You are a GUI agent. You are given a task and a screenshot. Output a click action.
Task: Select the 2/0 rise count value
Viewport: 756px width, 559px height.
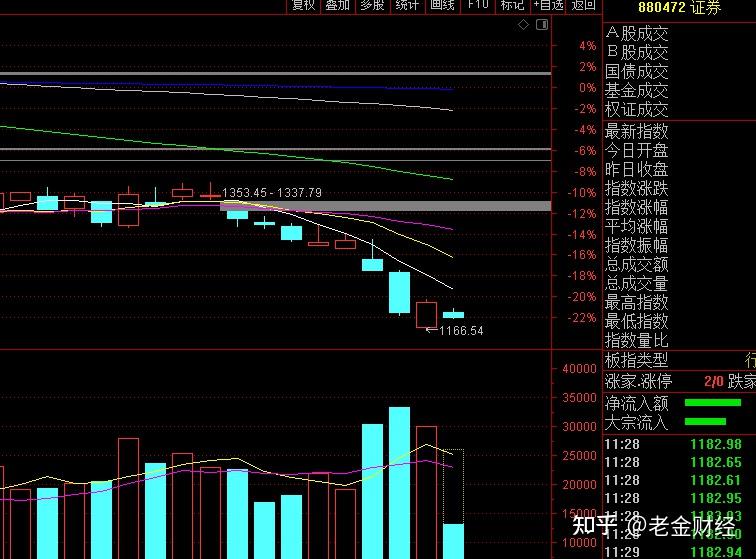(x=714, y=382)
